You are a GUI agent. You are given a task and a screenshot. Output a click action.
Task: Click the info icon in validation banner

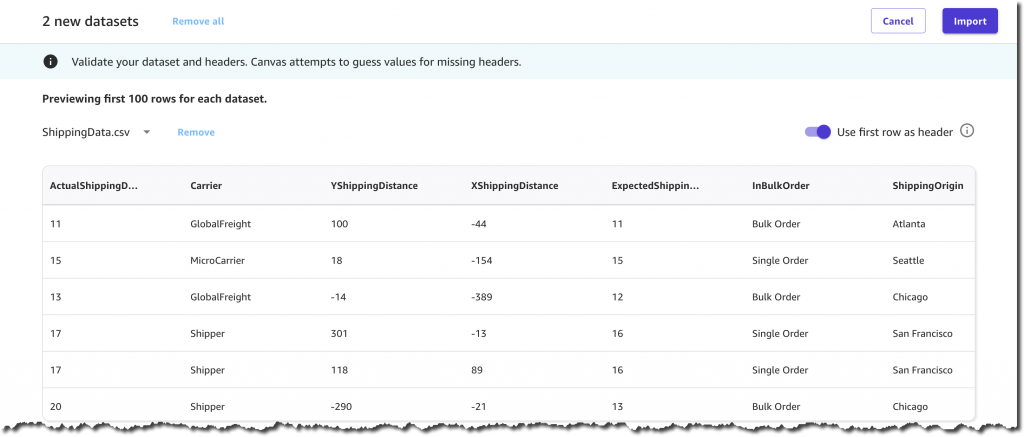[50, 62]
